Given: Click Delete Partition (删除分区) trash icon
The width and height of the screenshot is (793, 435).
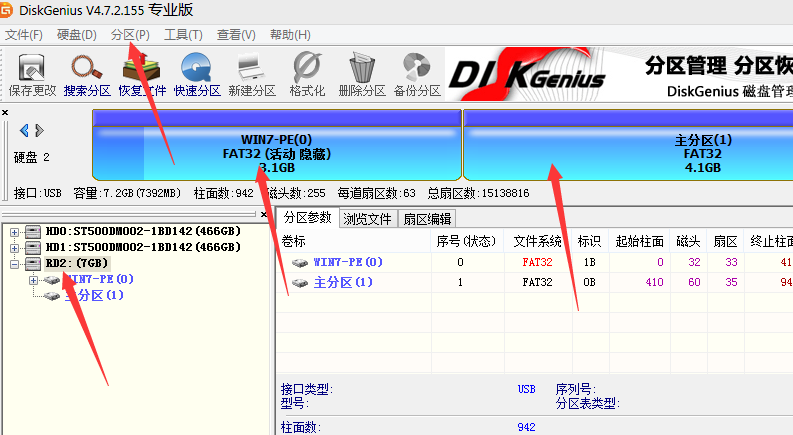Looking at the screenshot, I should click(362, 75).
